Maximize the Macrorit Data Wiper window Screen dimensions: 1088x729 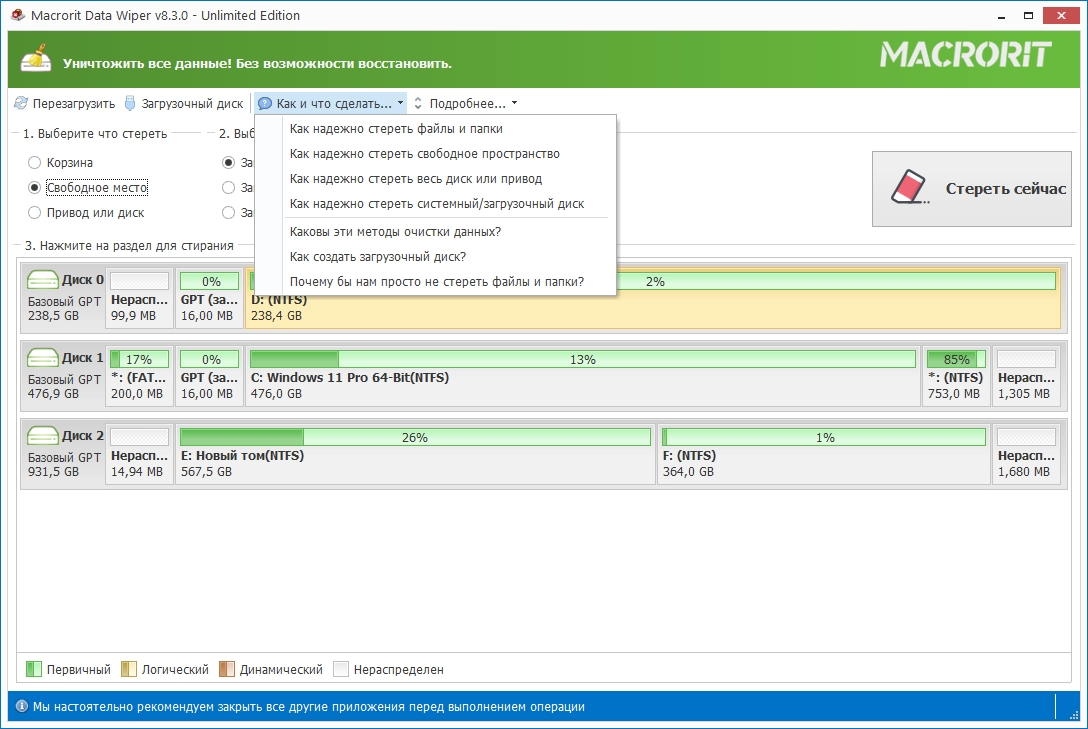1028,15
